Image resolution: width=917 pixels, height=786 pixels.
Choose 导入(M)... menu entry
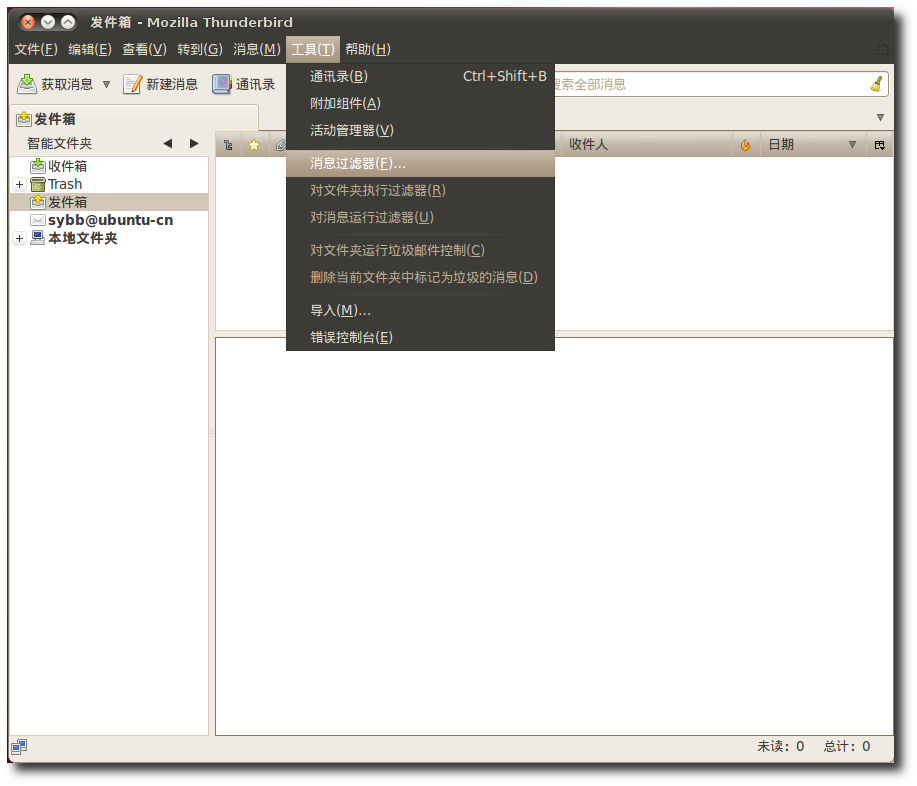(420, 311)
